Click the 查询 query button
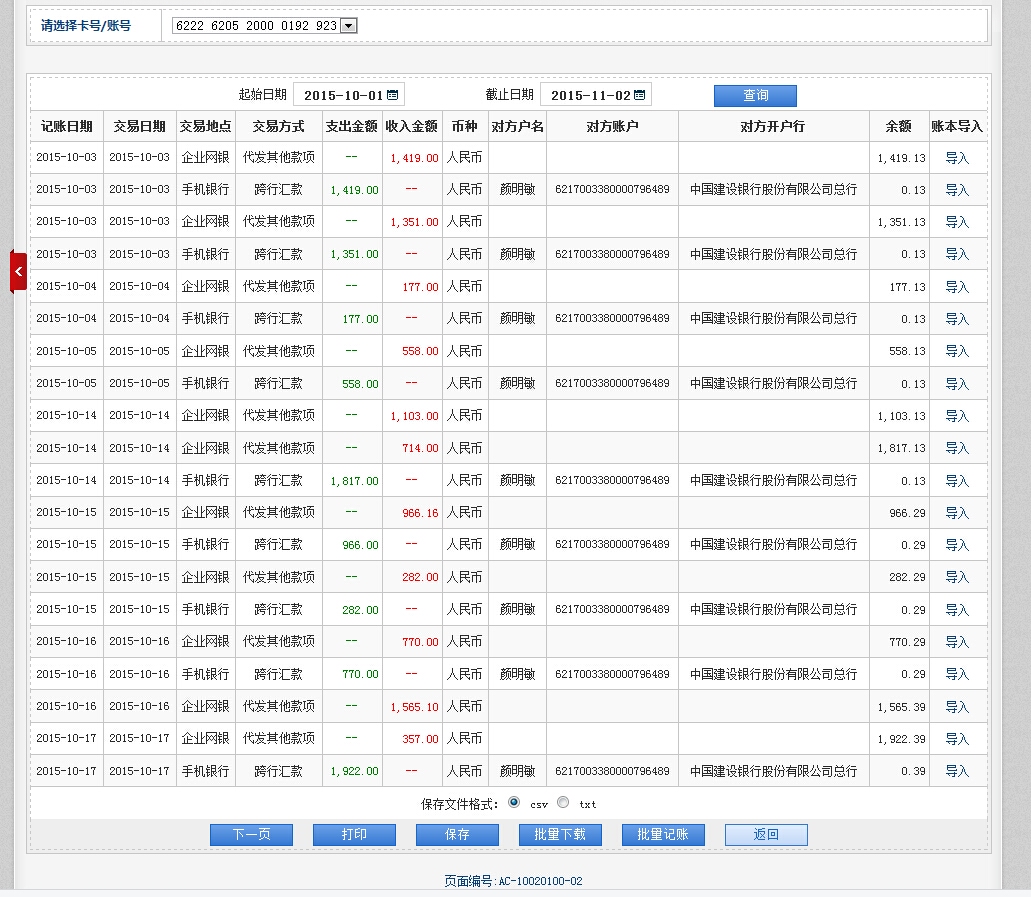 [x=755, y=95]
